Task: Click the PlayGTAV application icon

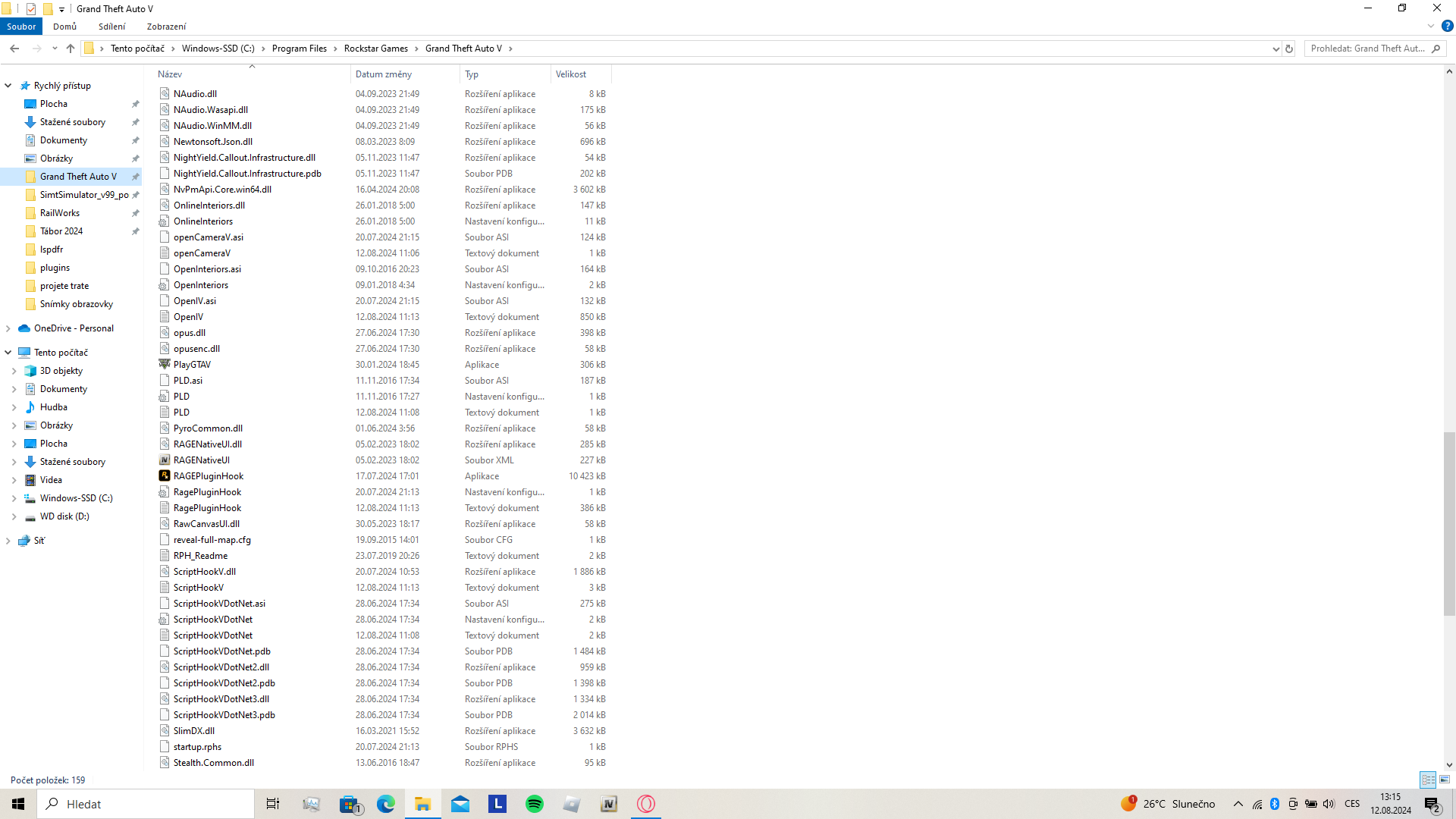Action: [164, 365]
